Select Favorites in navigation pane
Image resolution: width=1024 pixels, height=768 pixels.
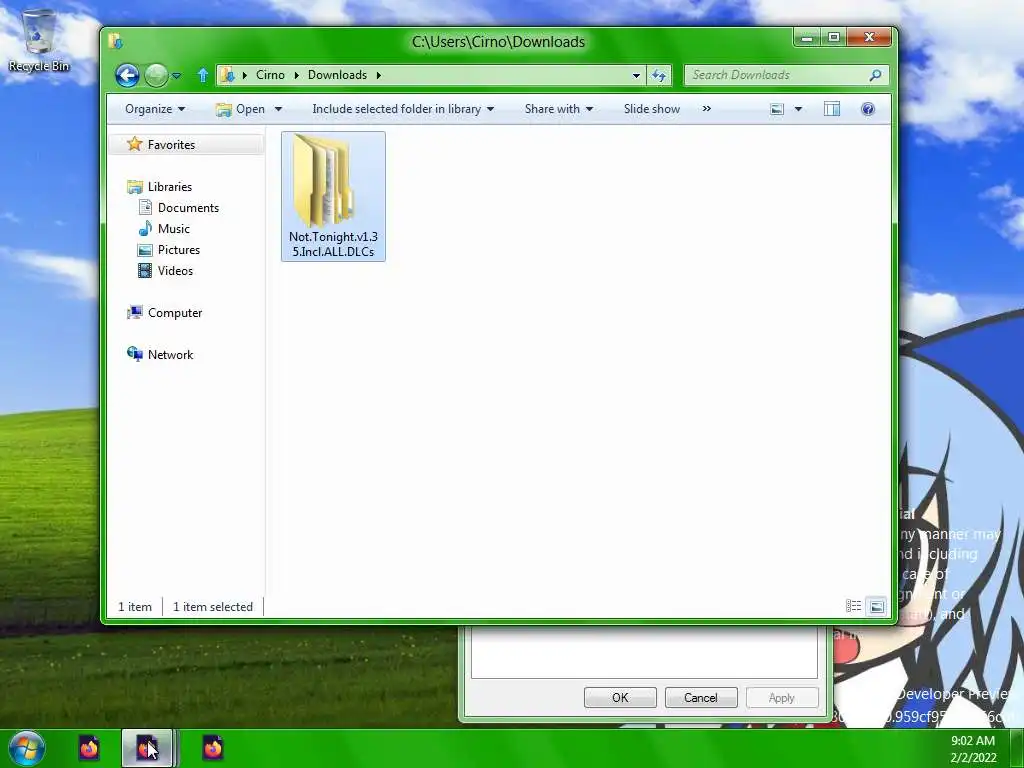171,144
